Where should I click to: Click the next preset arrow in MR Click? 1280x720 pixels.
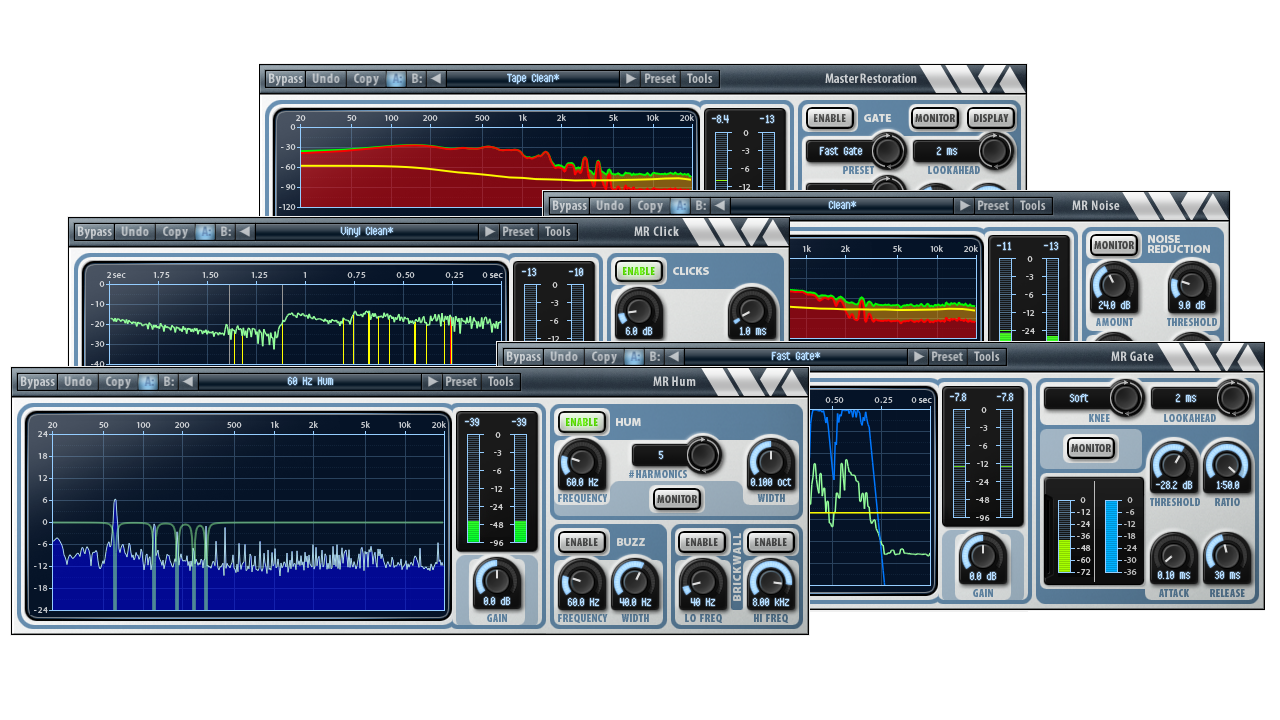(x=490, y=231)
